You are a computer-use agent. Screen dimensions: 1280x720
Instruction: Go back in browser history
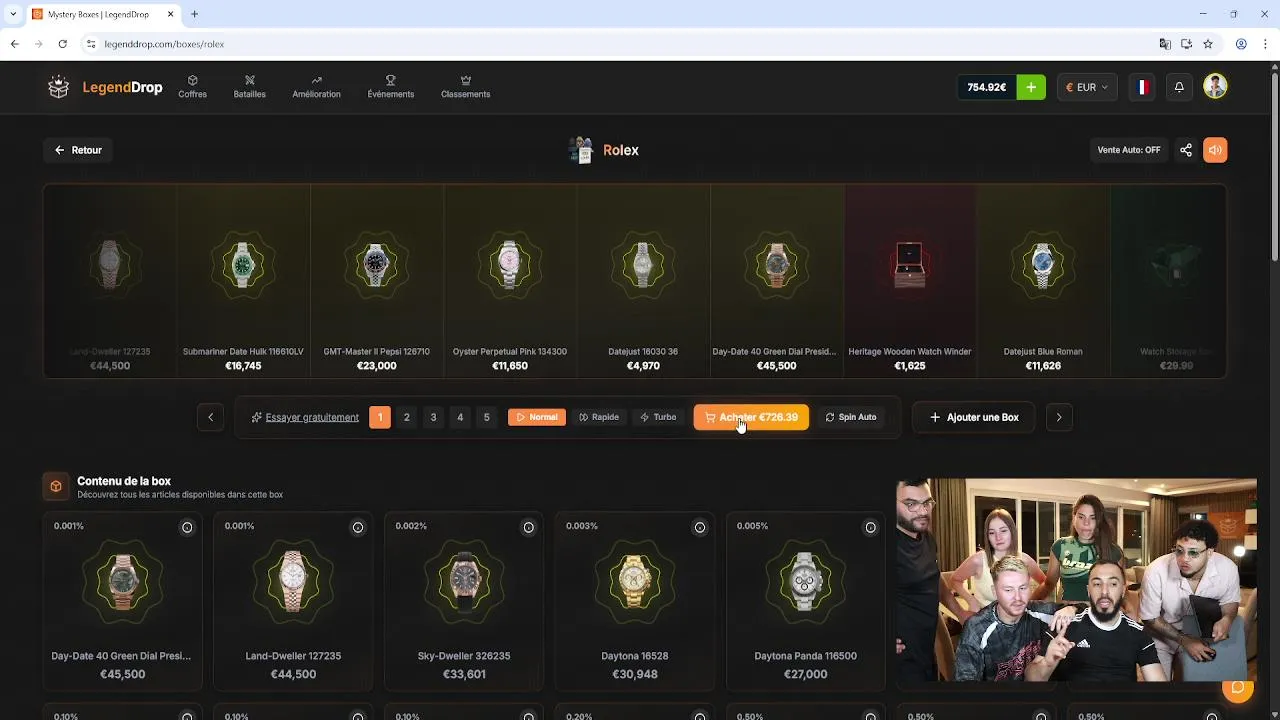click(x=15, y=44)
